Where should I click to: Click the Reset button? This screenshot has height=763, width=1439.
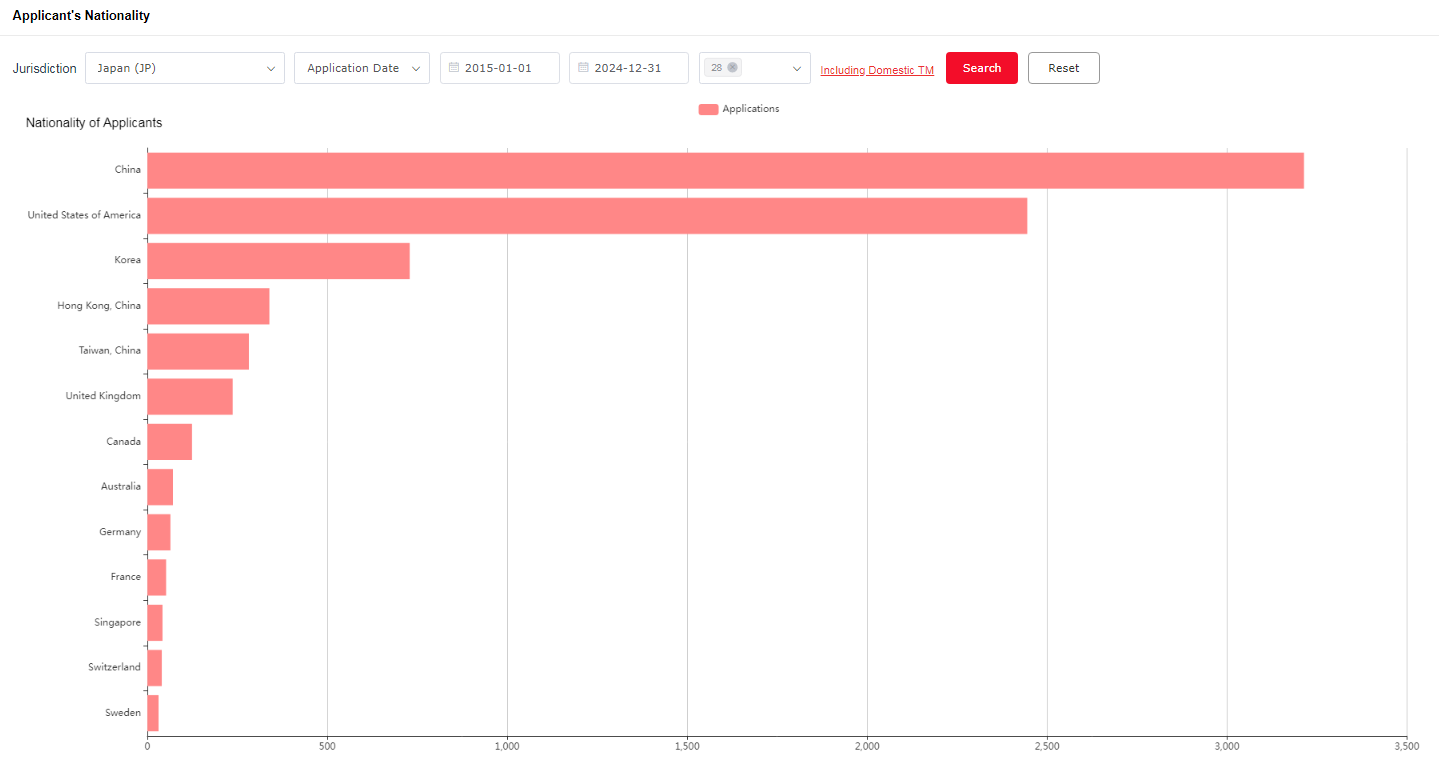tap(1063, 68)
